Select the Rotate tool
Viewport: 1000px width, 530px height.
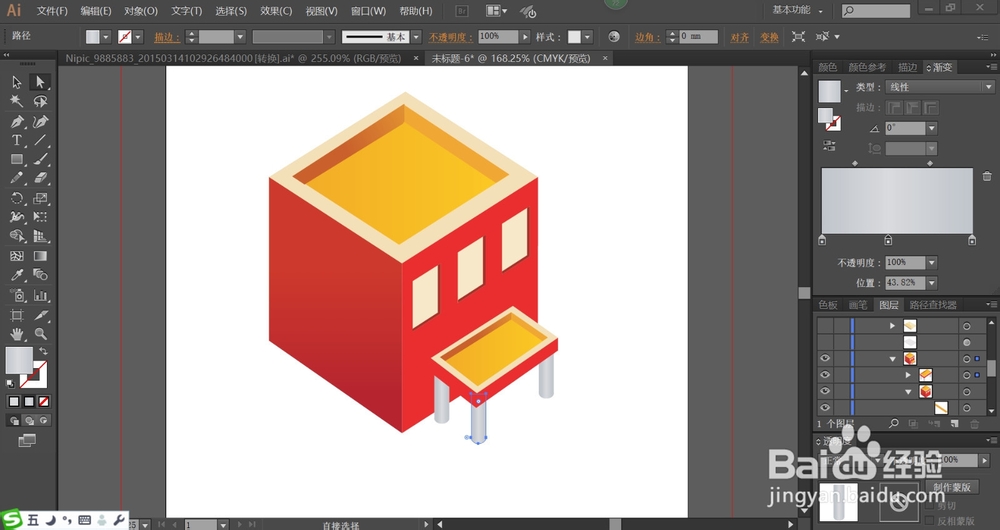[x=17, y=198]
